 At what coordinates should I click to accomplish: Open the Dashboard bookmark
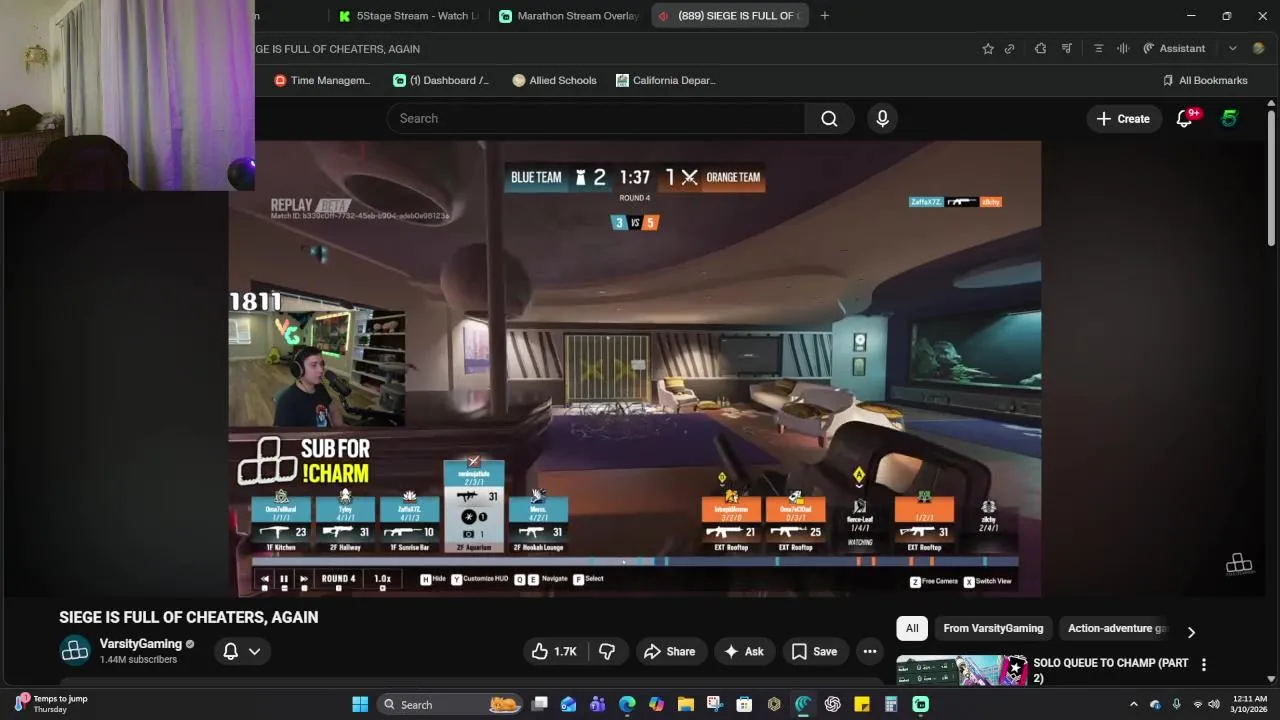coord(441,80)
